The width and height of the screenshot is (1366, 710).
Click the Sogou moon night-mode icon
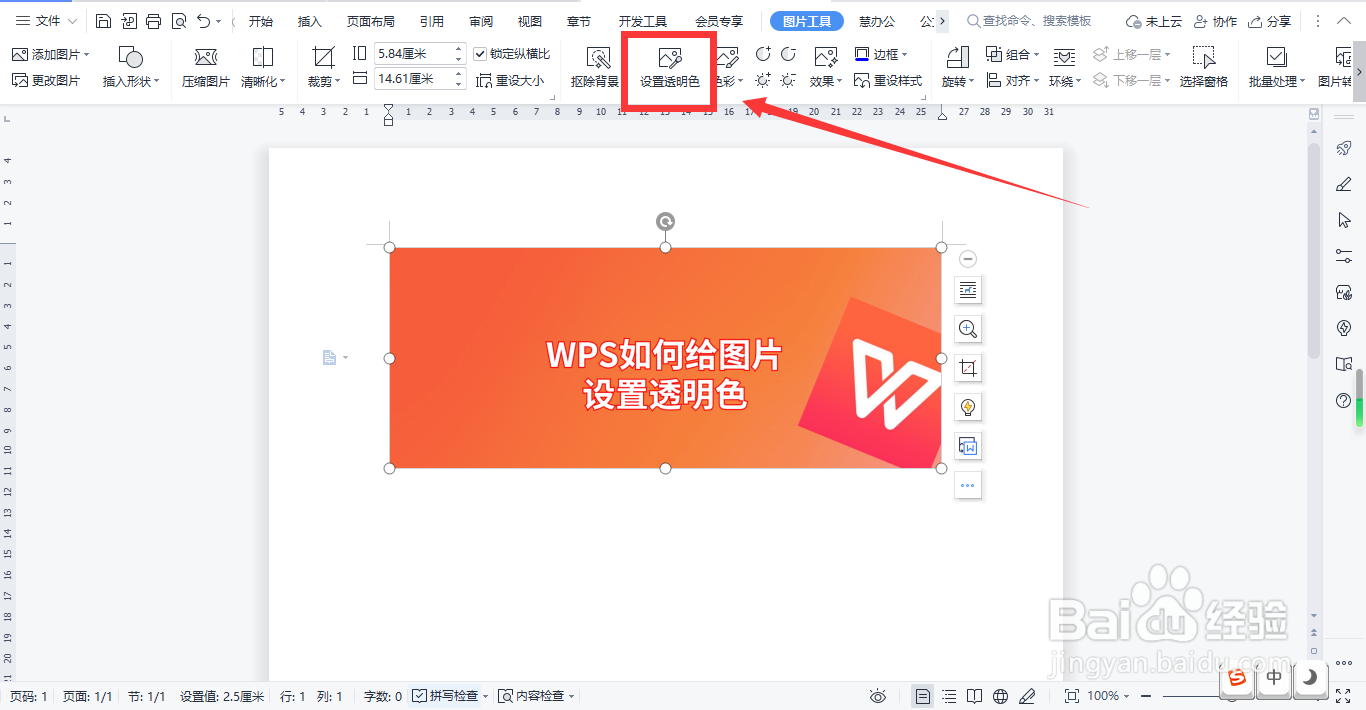pyautogui.click(x=1310, y=678)
